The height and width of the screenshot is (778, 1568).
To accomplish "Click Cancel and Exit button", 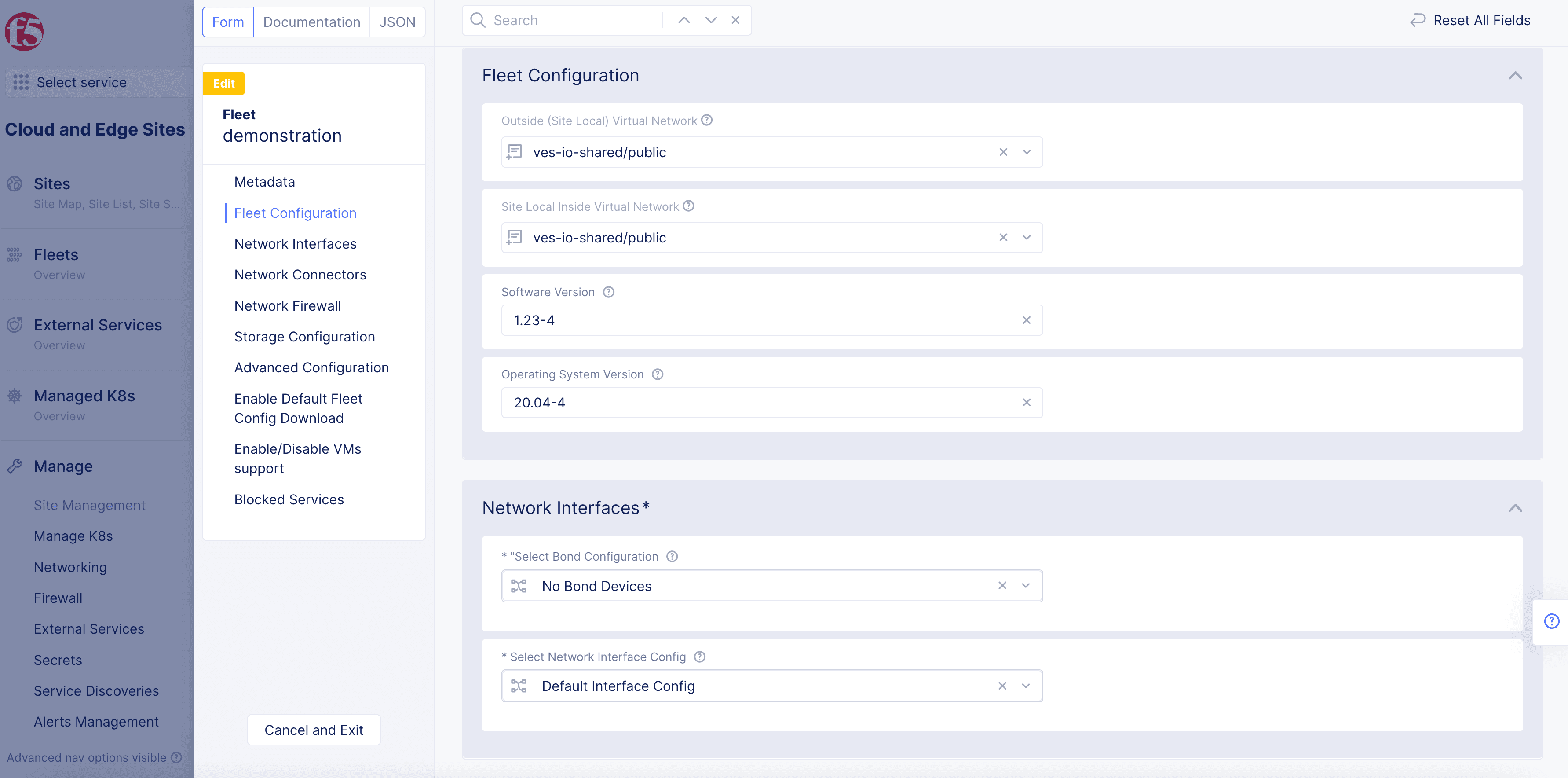I will point(314,730).
